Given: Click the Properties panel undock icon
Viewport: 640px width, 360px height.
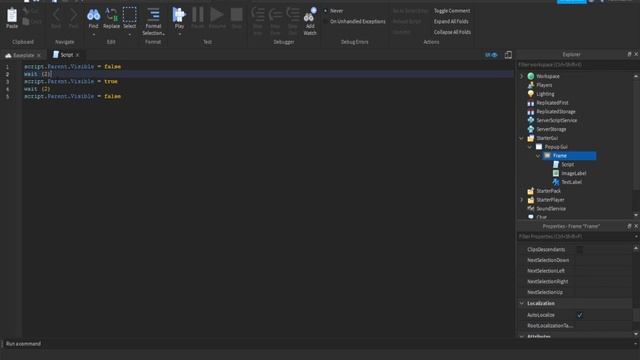Looking at the screenshot, I should click(629, 226).
